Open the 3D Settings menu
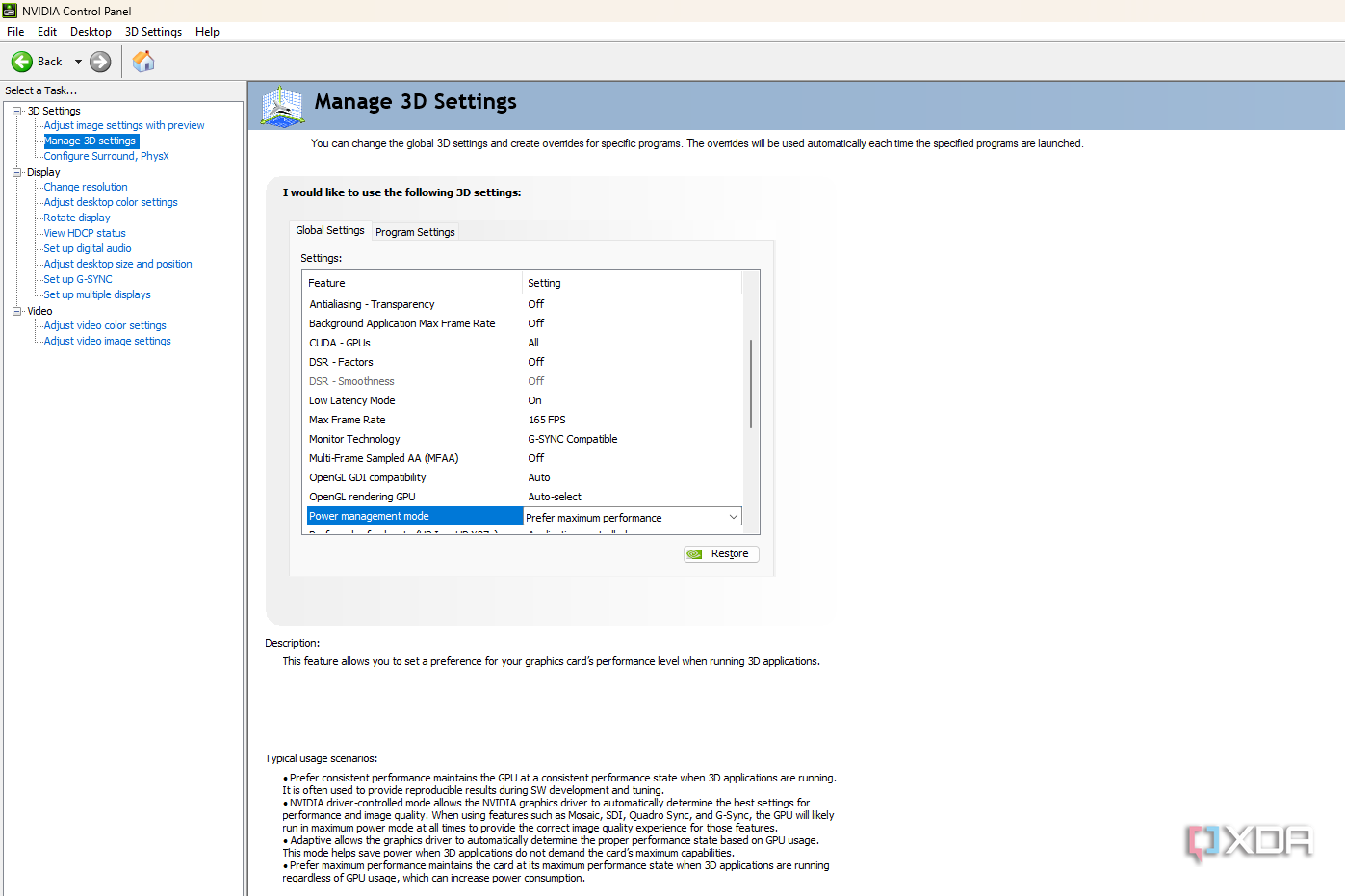Screen dimensions: 1345x896 (152, 31)
